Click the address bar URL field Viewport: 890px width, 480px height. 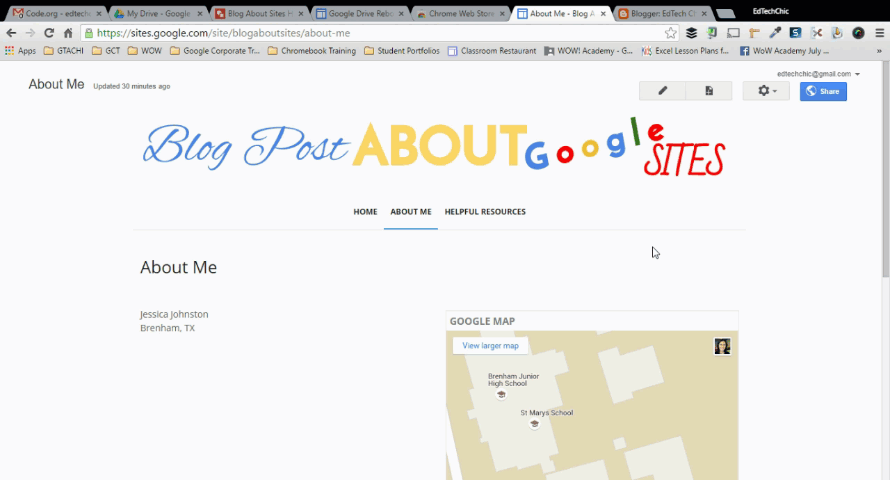click(380, 33)
